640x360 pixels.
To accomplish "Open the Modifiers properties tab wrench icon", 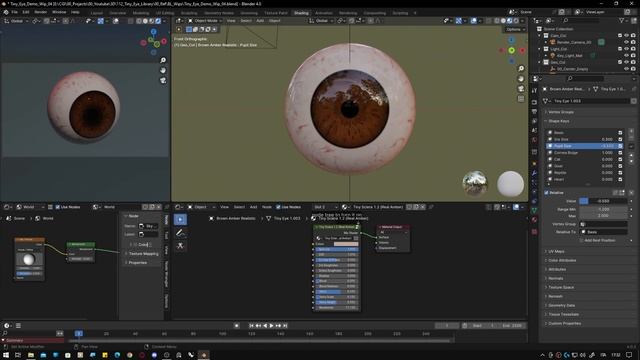I will pos(534,173).
